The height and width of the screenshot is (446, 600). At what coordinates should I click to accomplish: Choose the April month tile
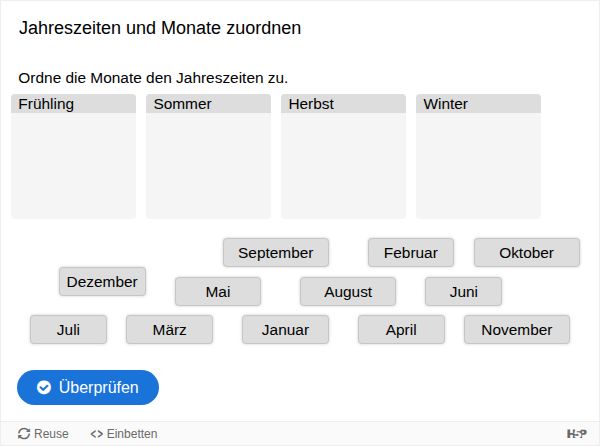401,330
